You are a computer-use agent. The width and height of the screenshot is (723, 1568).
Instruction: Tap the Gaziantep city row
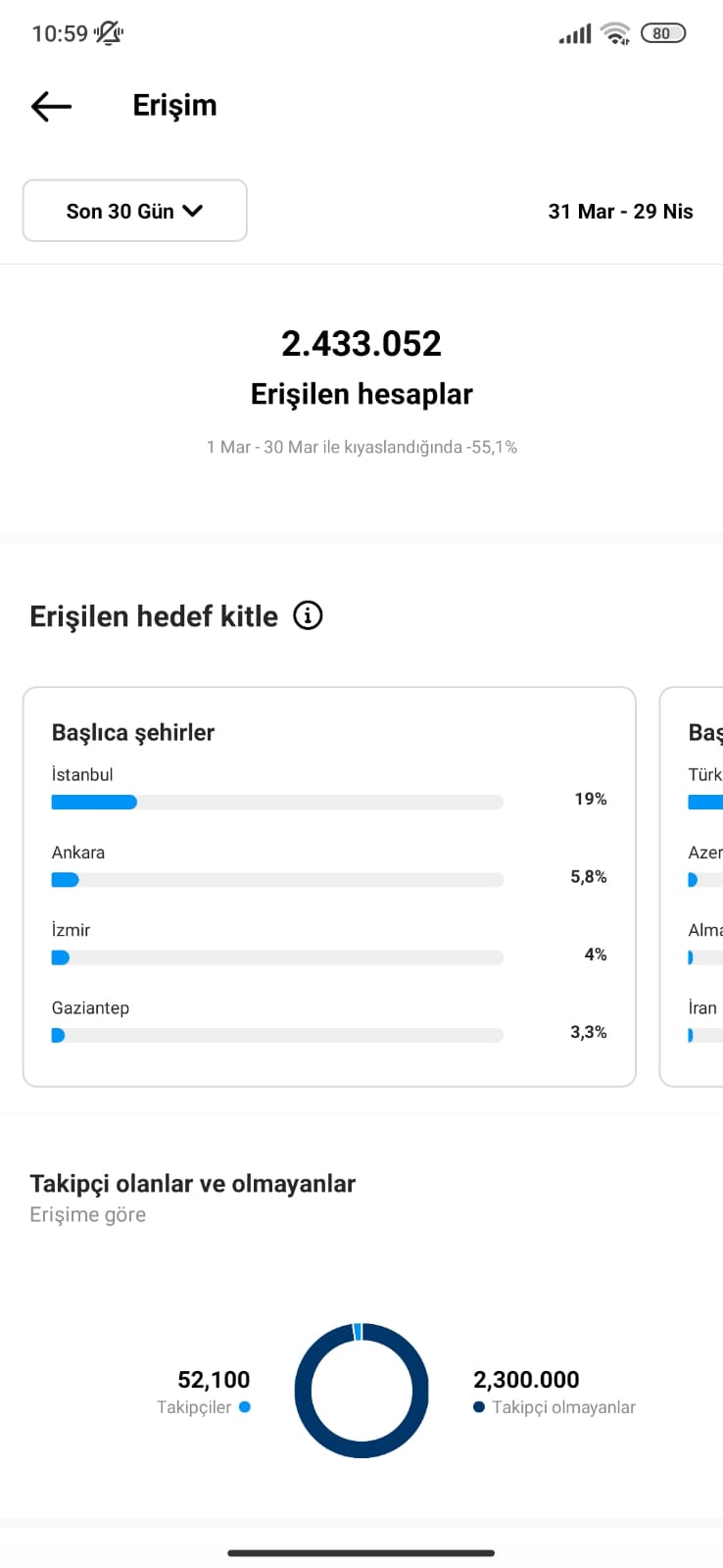click(329, 1021)
